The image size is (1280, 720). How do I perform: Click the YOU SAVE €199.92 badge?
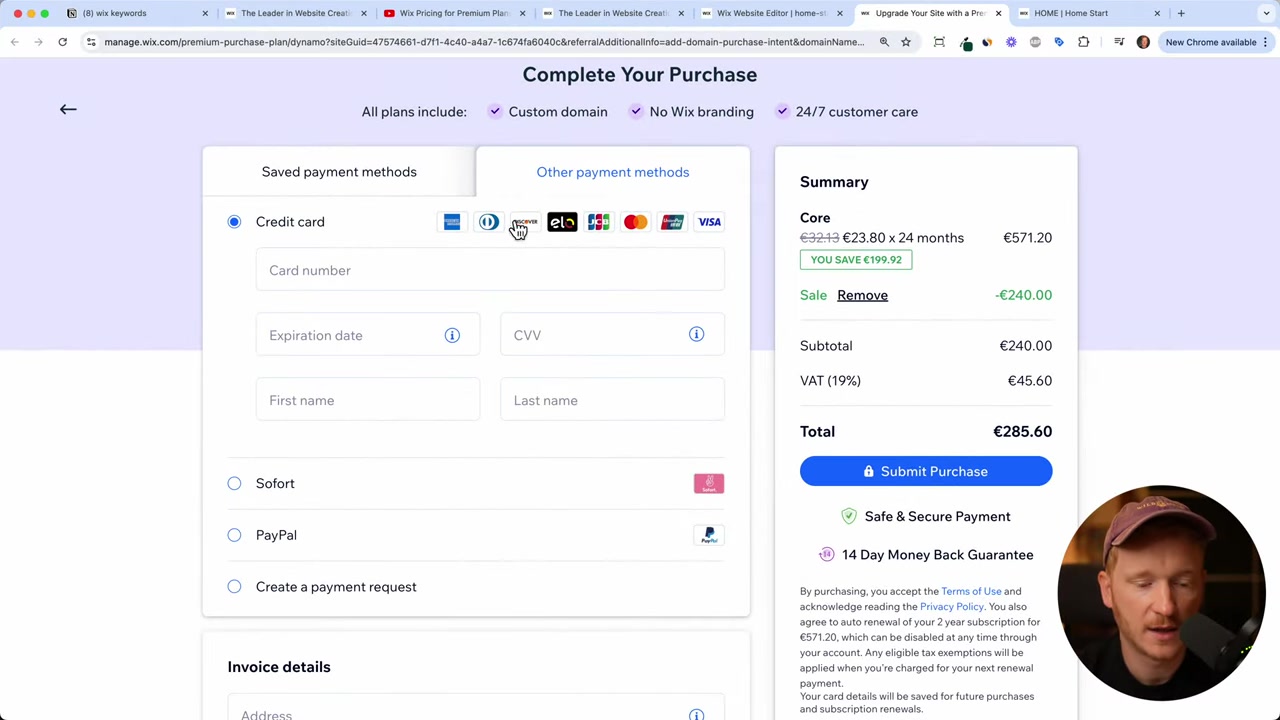click(x=856, y=260)
